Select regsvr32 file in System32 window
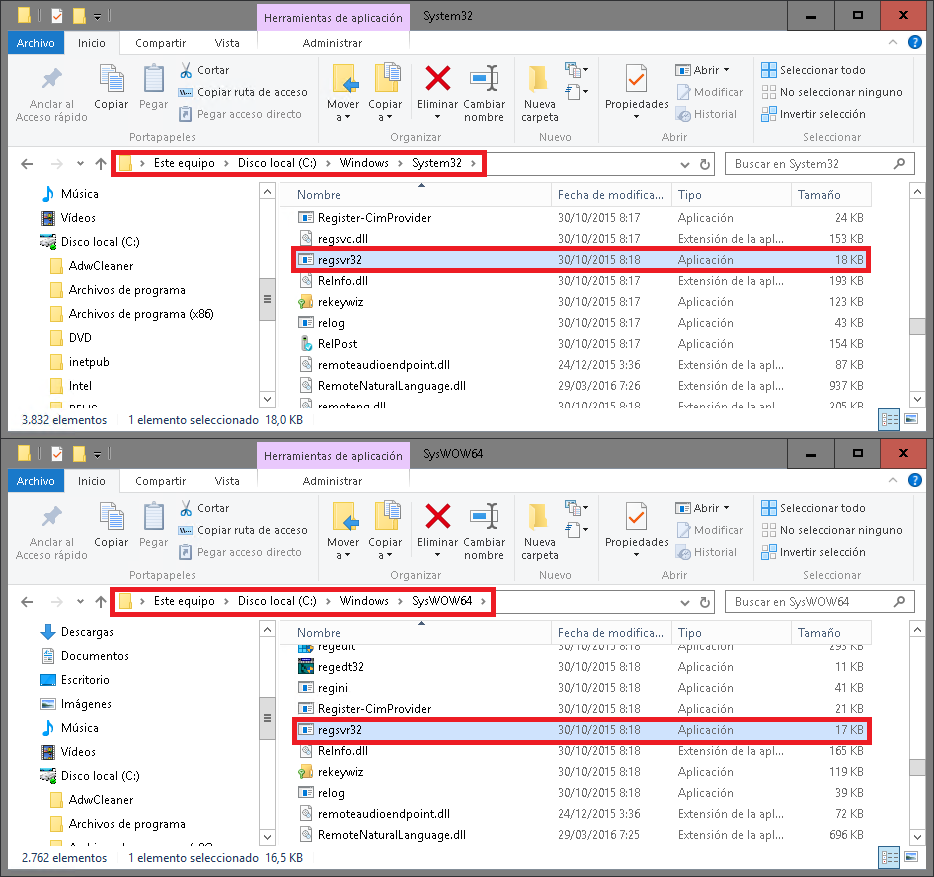The height and width of the screenshot is (877, 934). pyautogui.click(x=581, y=260)
